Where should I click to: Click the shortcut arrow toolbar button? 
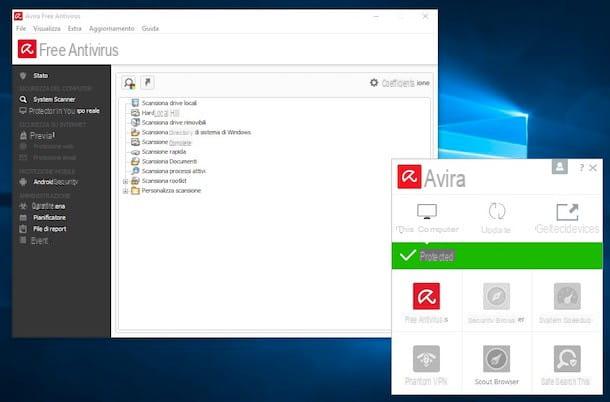[147, 83]
